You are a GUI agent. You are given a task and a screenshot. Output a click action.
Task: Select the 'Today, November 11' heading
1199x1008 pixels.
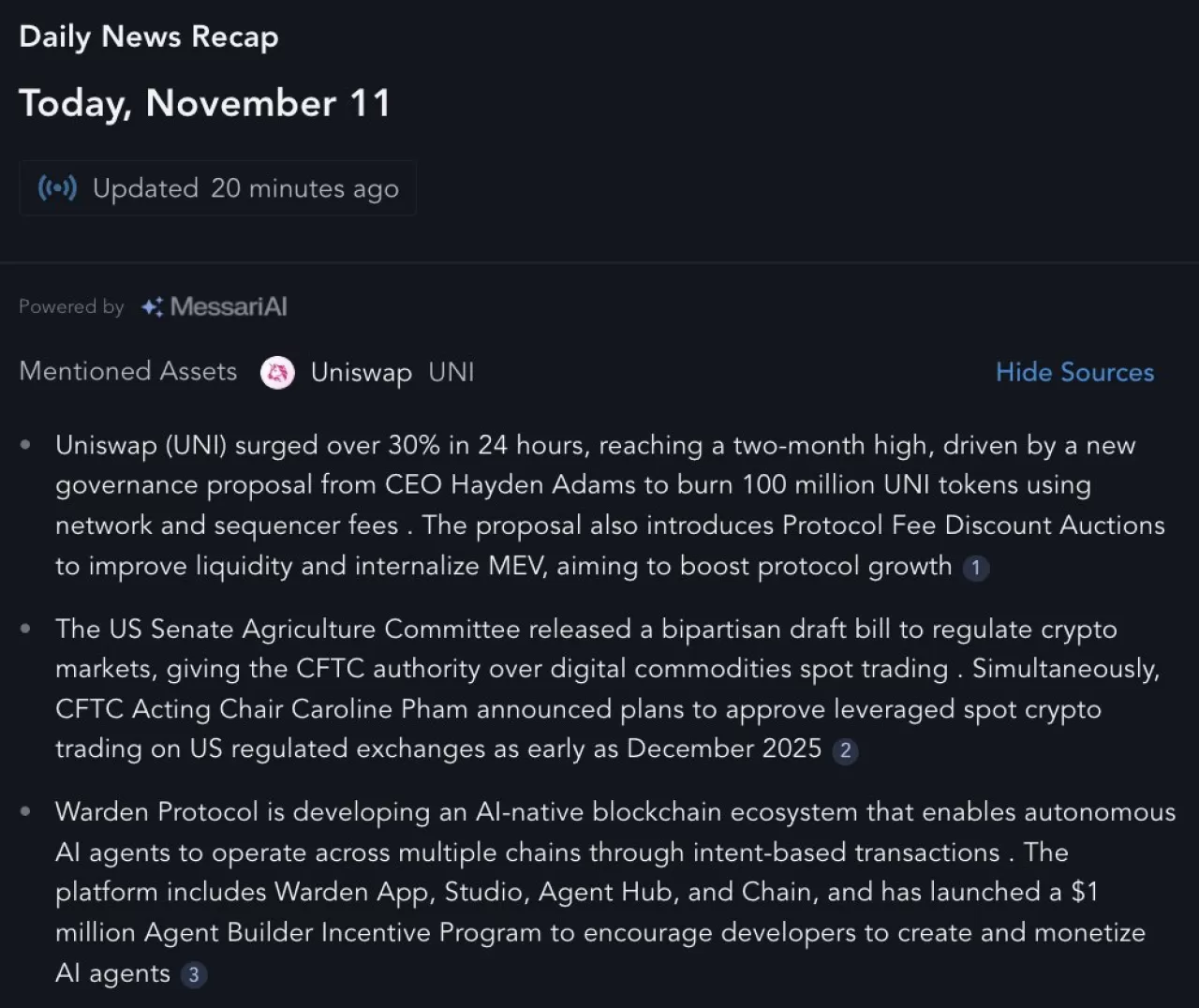pos(204,103)
